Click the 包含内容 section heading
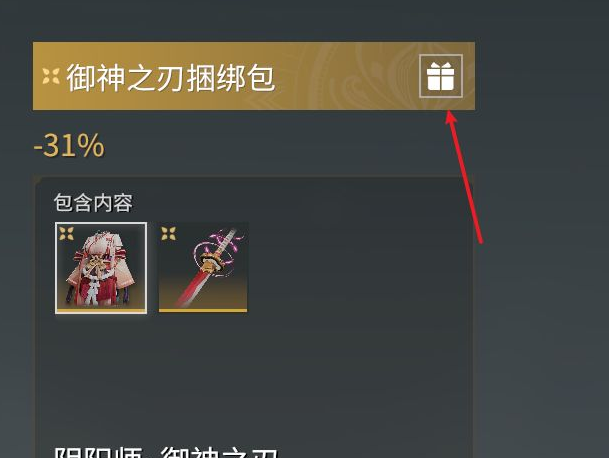Viewport: 609px width, 458px height. pos(93,202)
